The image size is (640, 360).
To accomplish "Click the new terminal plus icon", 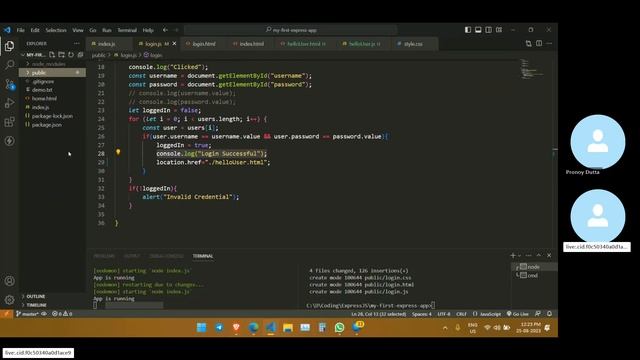I will click(513, 256).
